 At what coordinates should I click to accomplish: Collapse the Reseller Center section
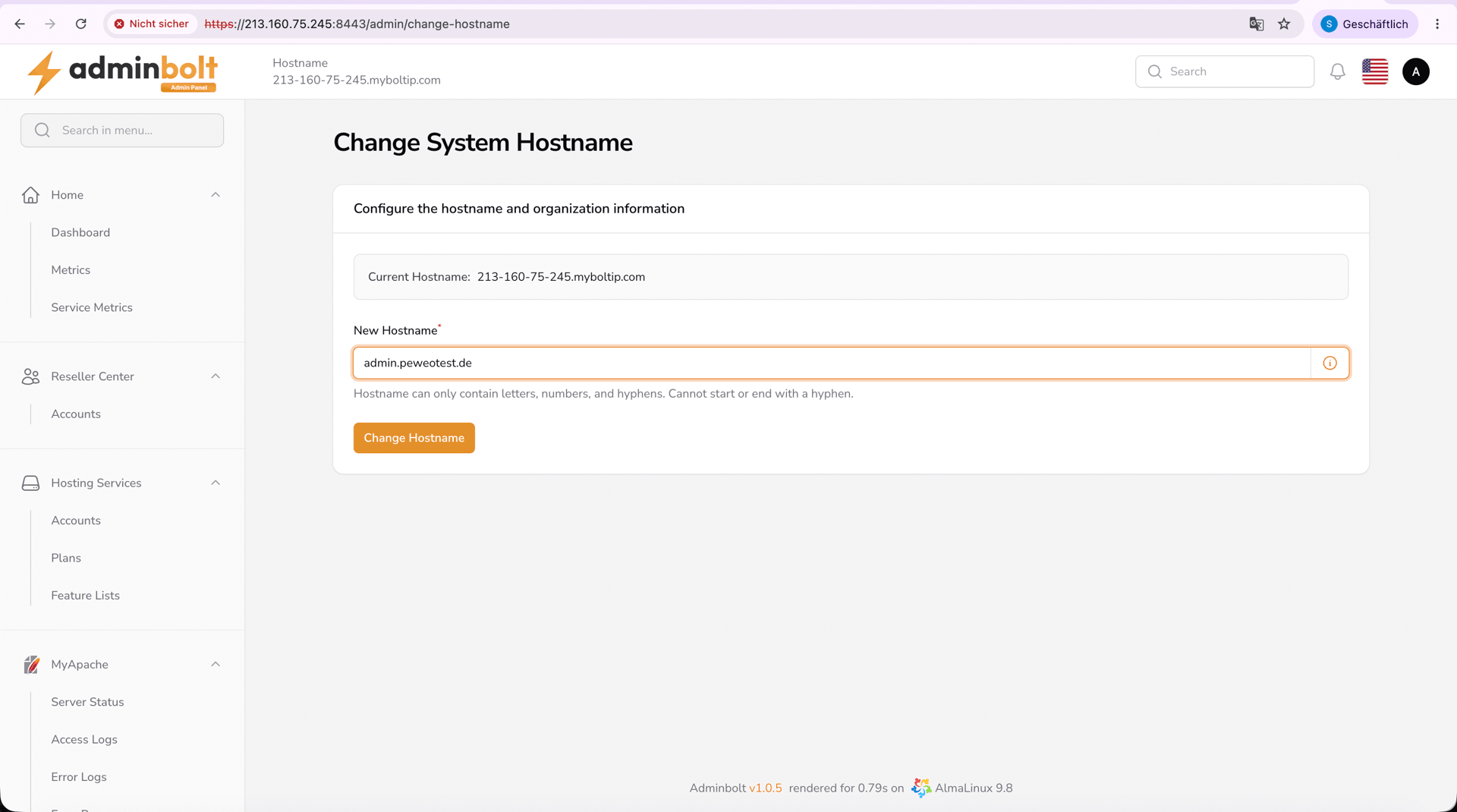point(216,376)
